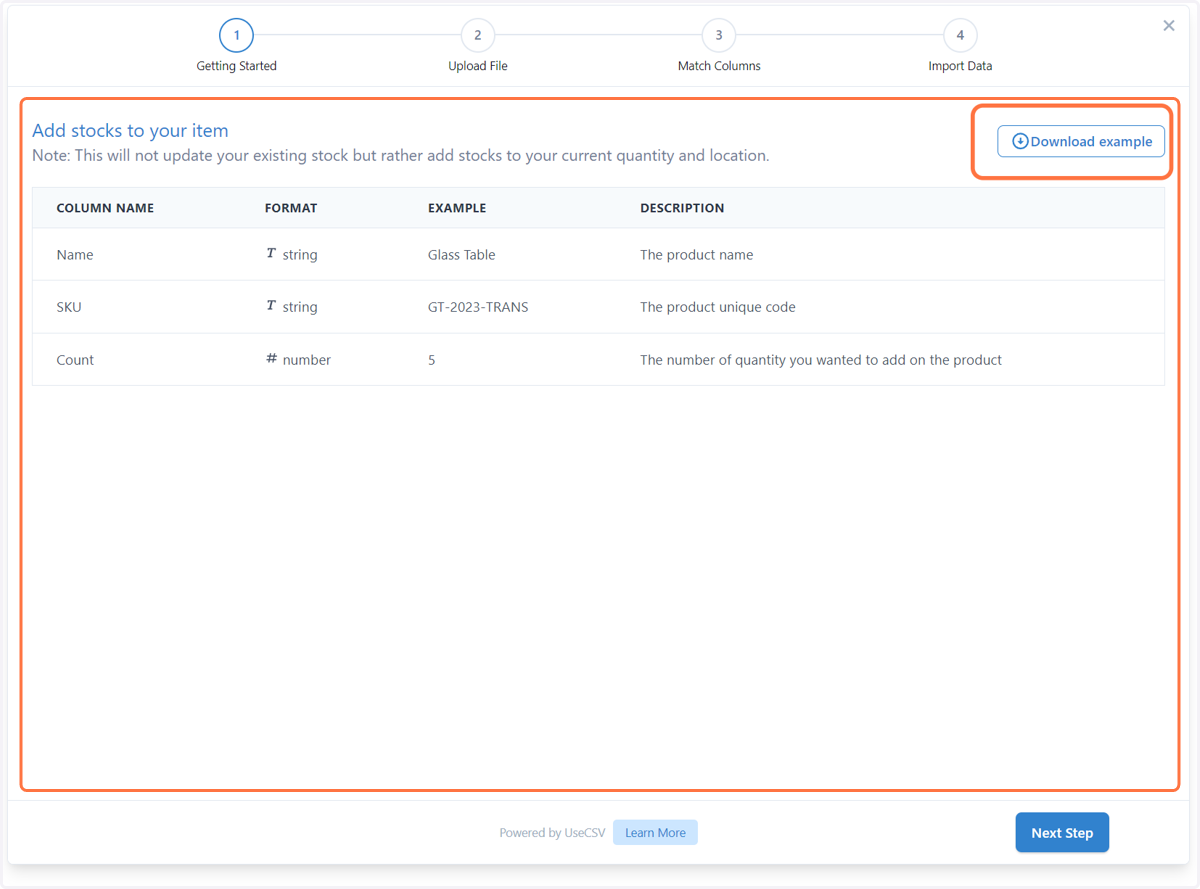Click the 'string' format text in Name row
The height and width of the screenshot is (889, 1200).
pyautogui.click(x=300, y=255)
